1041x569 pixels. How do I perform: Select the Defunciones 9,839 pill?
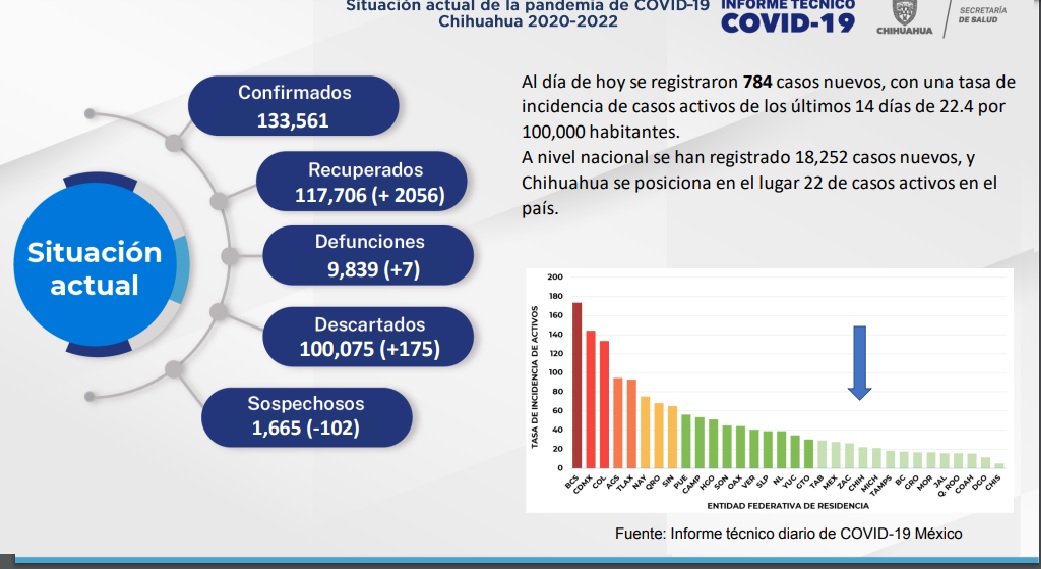(x=368, y=255)
